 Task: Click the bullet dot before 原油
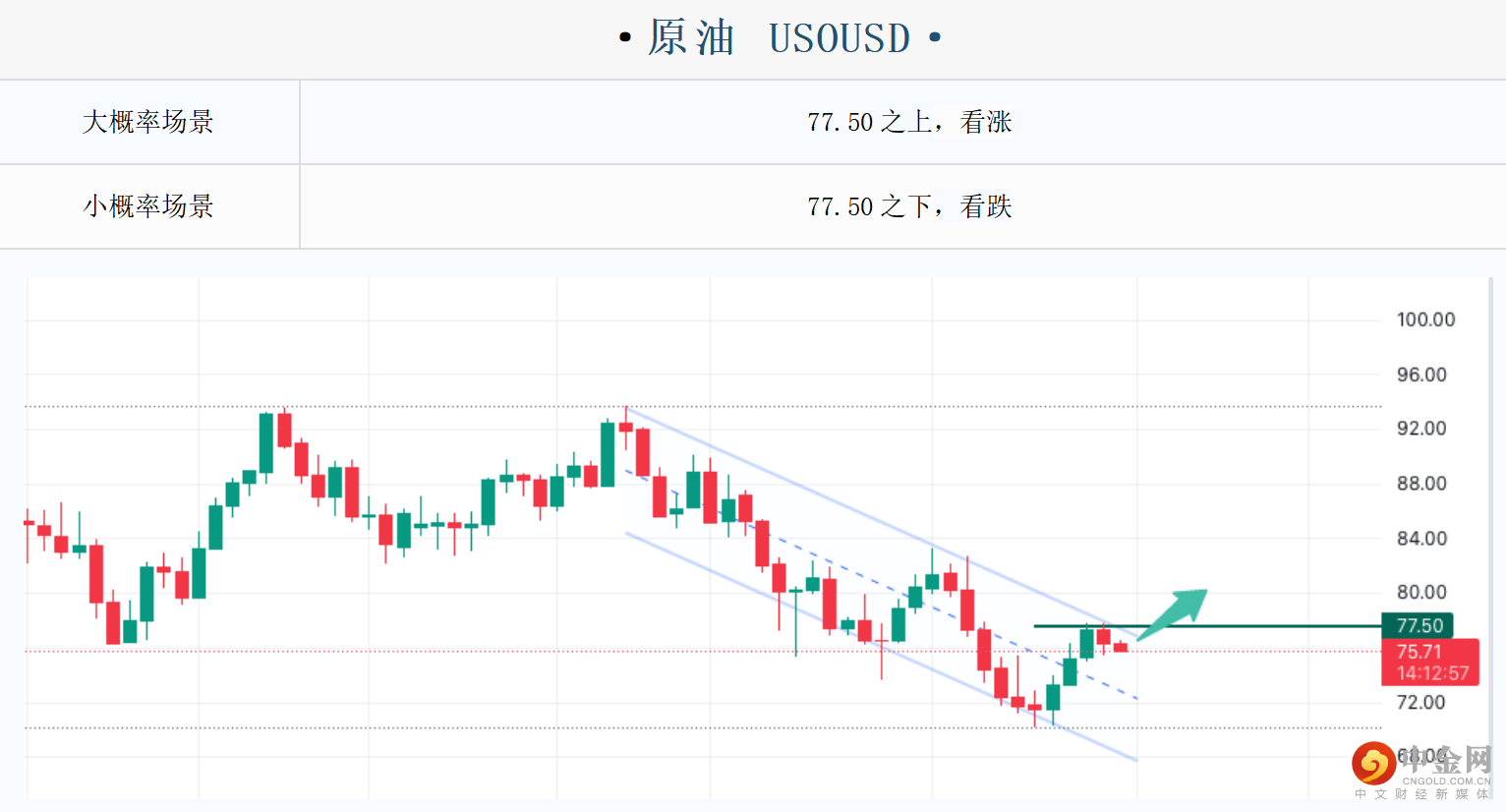[624, 38]
